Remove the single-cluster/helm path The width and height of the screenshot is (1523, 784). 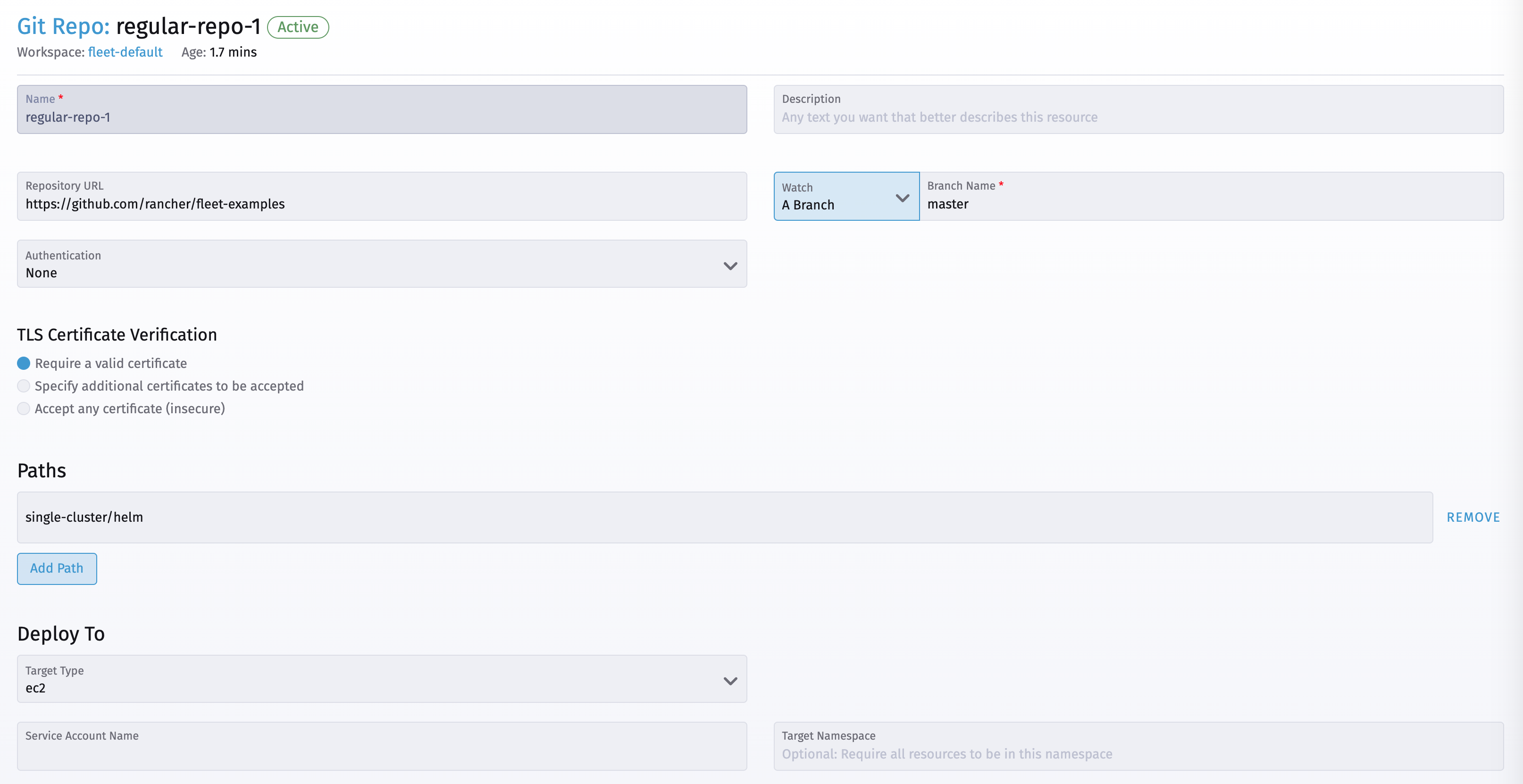[x=1473, y=517]
